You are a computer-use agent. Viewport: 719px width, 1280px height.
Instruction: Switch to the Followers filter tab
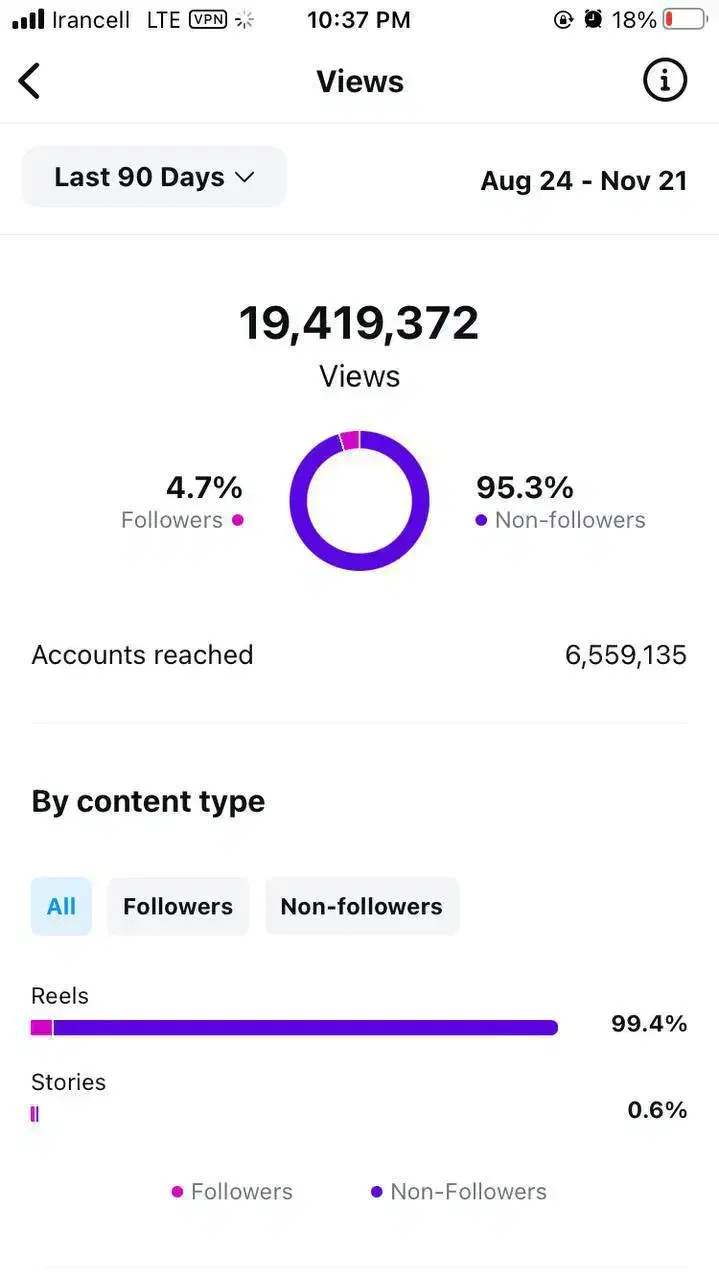tap(178, 906)
